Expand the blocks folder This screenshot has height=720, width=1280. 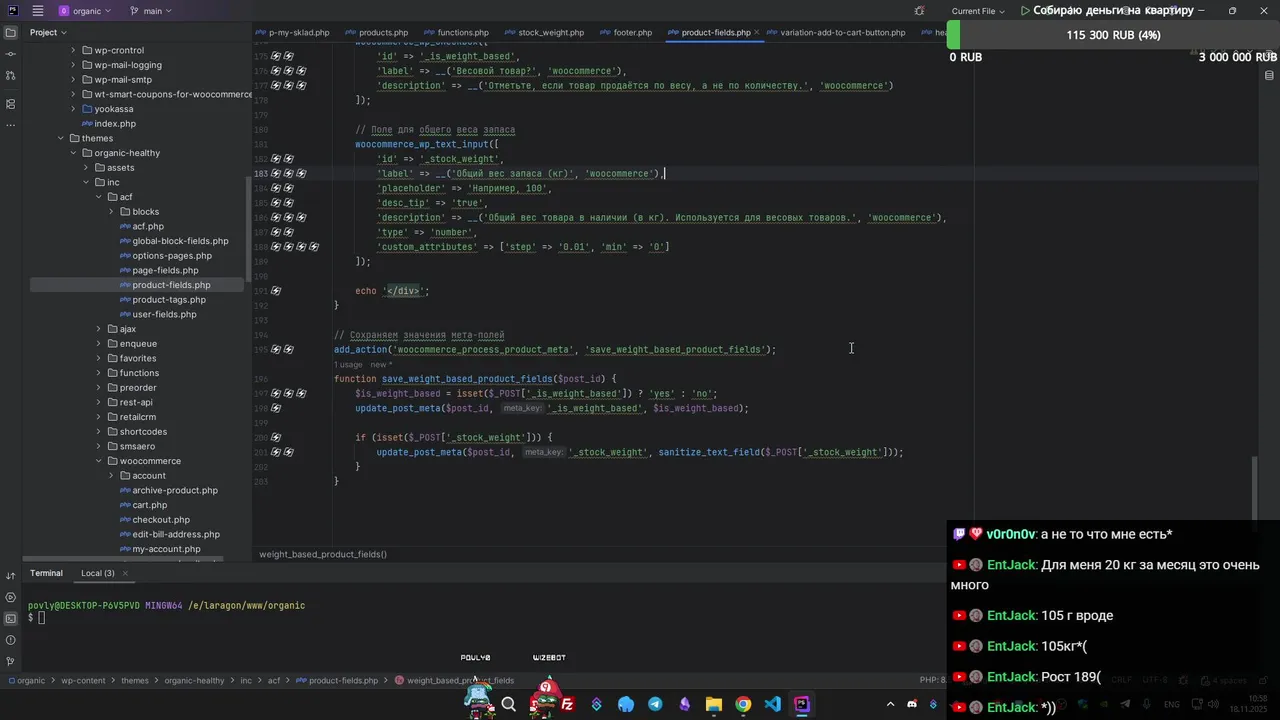click(x=111, y=212)
